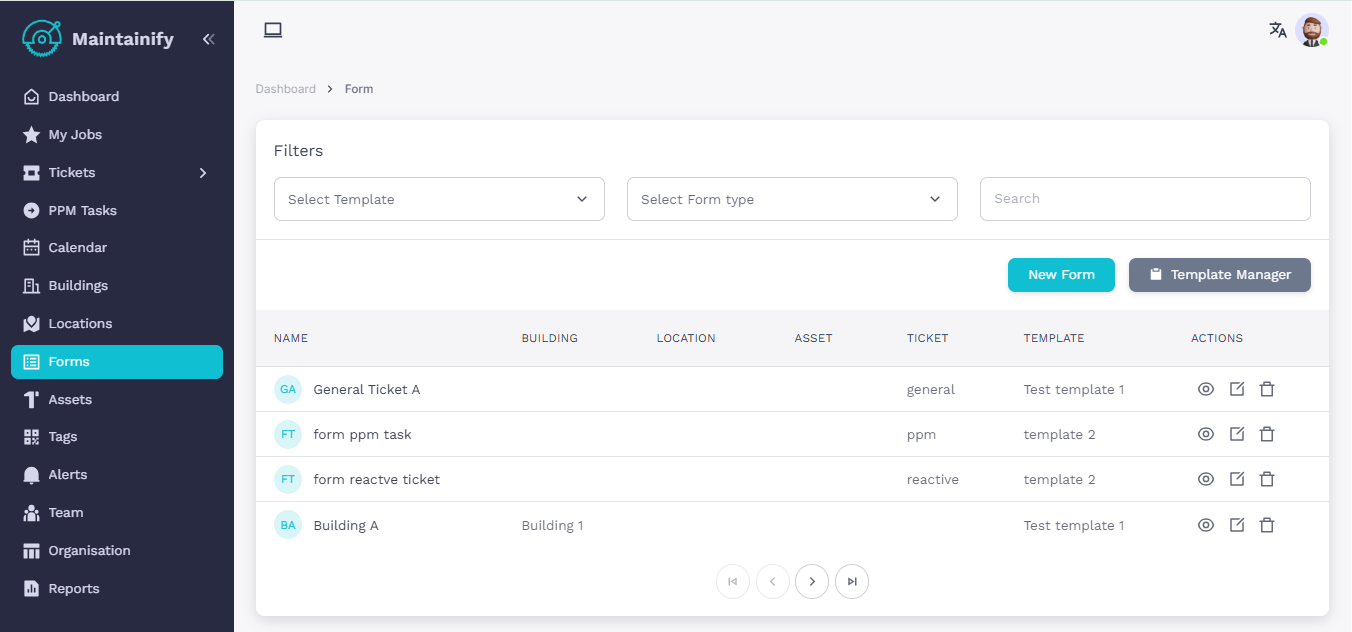Screen dimensions: 1352x632
Task: Preview Building A with eye icon
Action: pyautogui.click(x=1206, y=525)
